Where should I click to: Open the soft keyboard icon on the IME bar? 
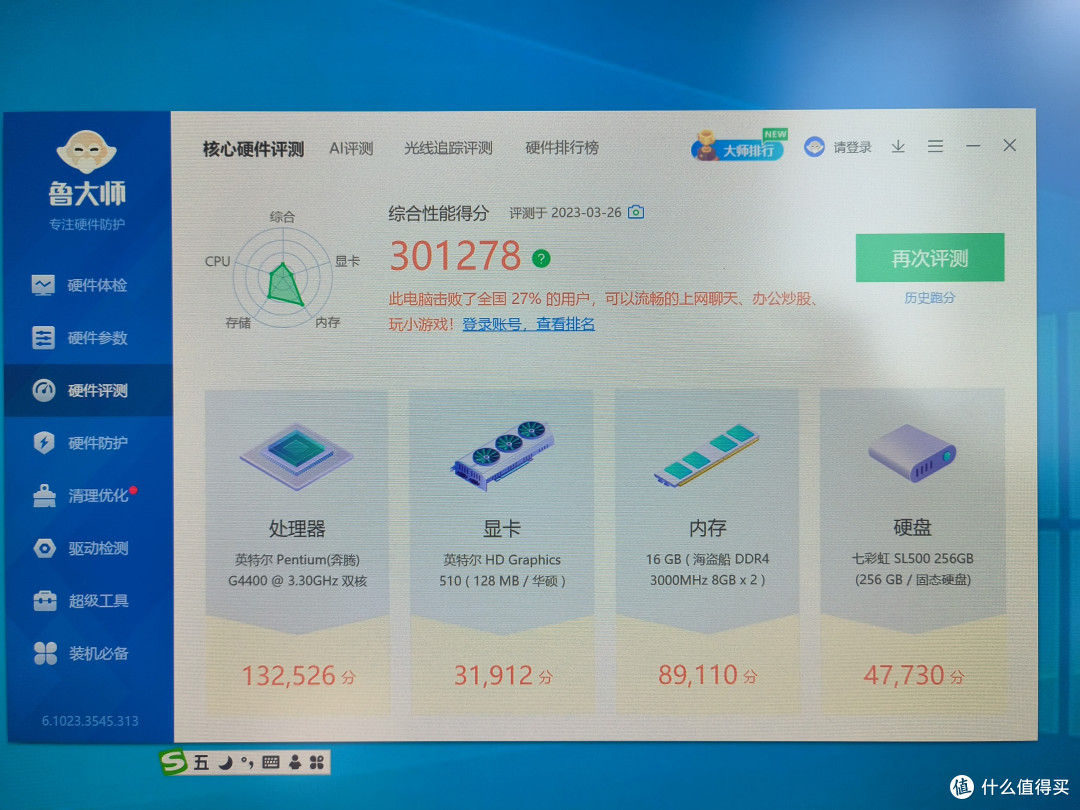(271, 762)
